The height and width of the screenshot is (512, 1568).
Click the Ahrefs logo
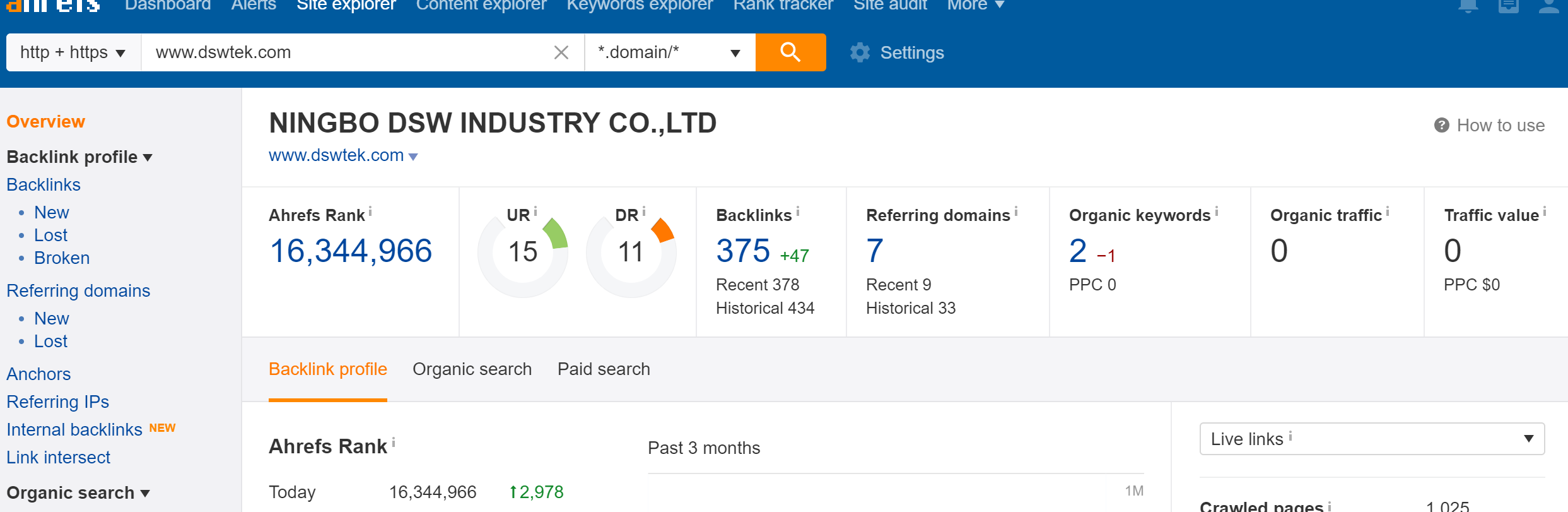point(53,5)
